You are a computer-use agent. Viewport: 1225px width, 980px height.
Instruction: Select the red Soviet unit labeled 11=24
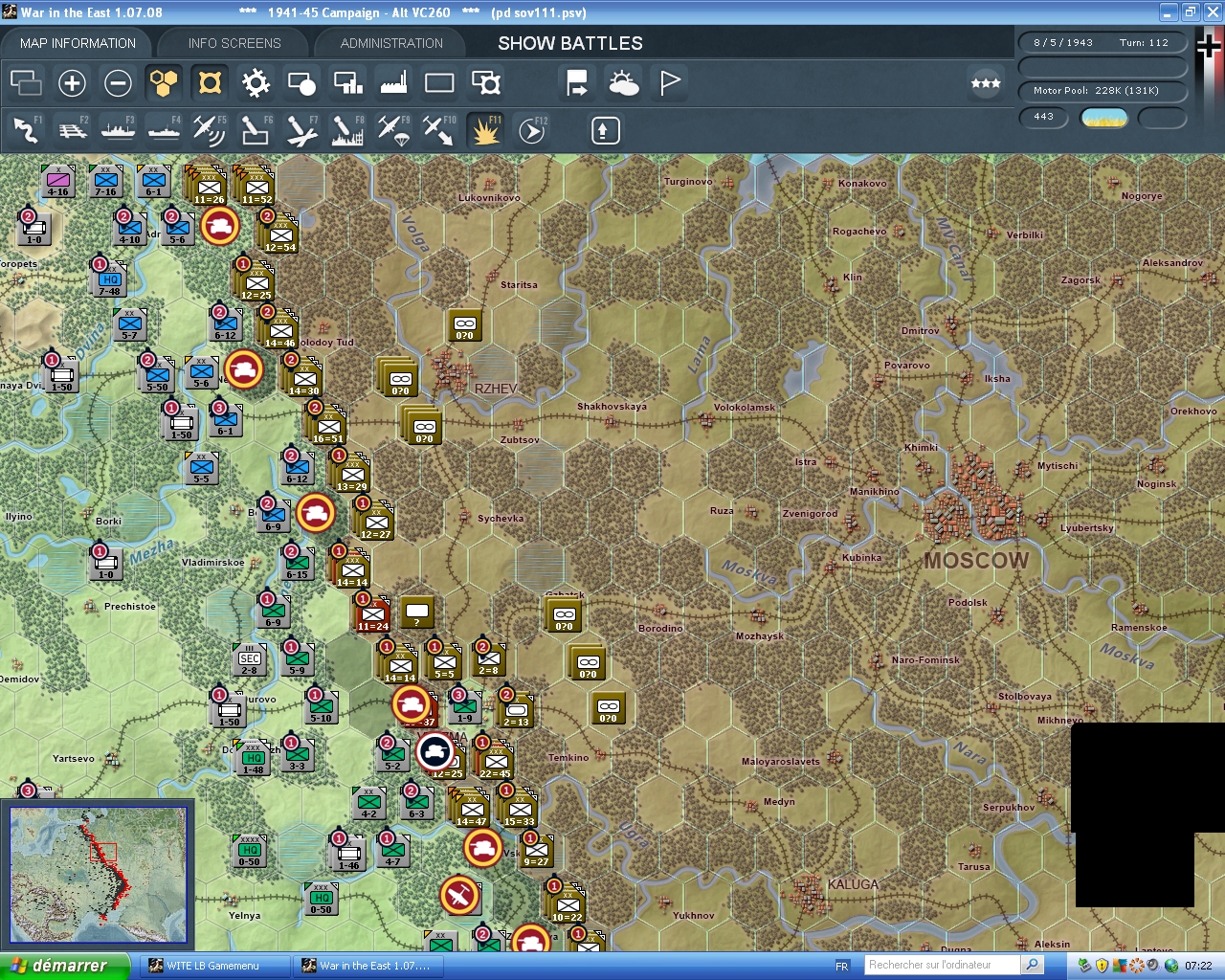372,613
